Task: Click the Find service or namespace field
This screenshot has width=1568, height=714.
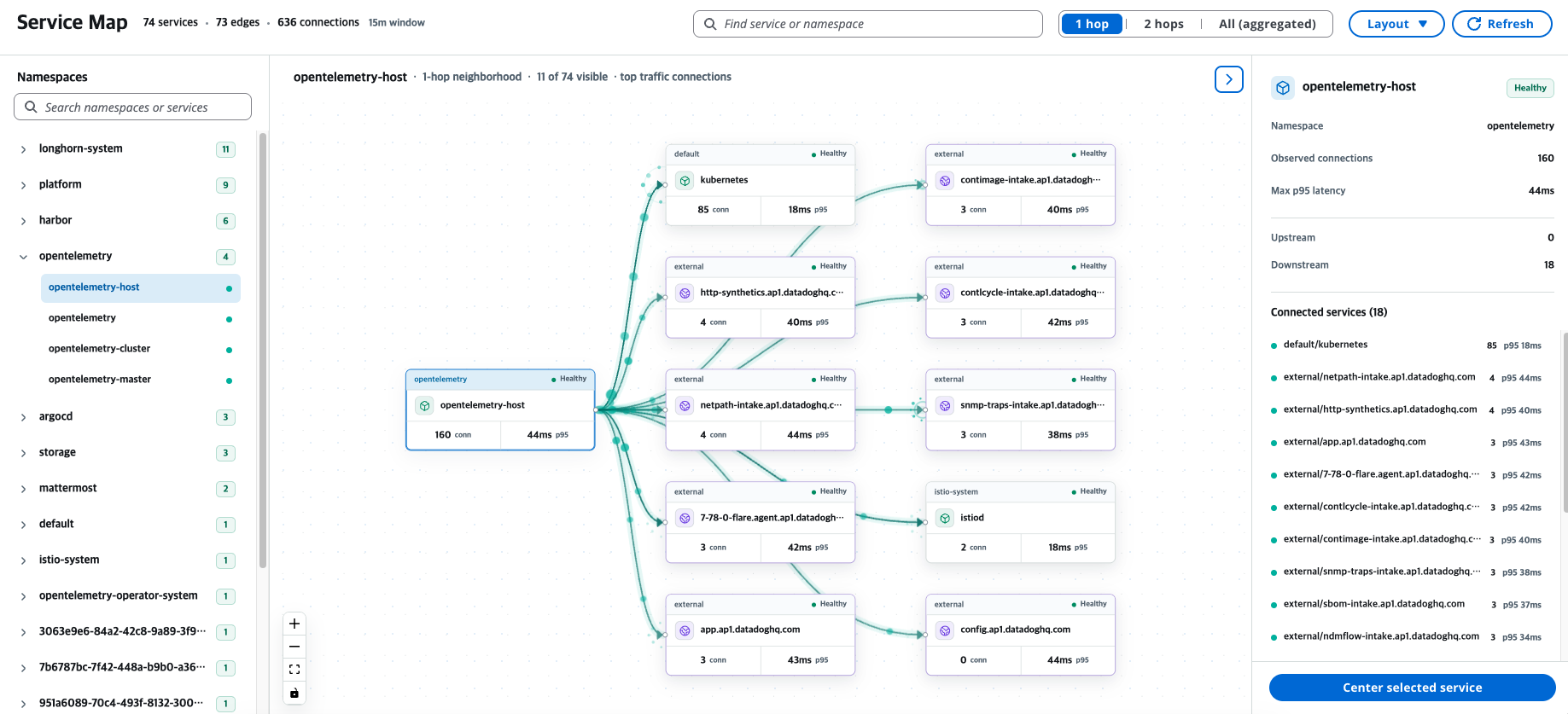Action: (867, 24)
